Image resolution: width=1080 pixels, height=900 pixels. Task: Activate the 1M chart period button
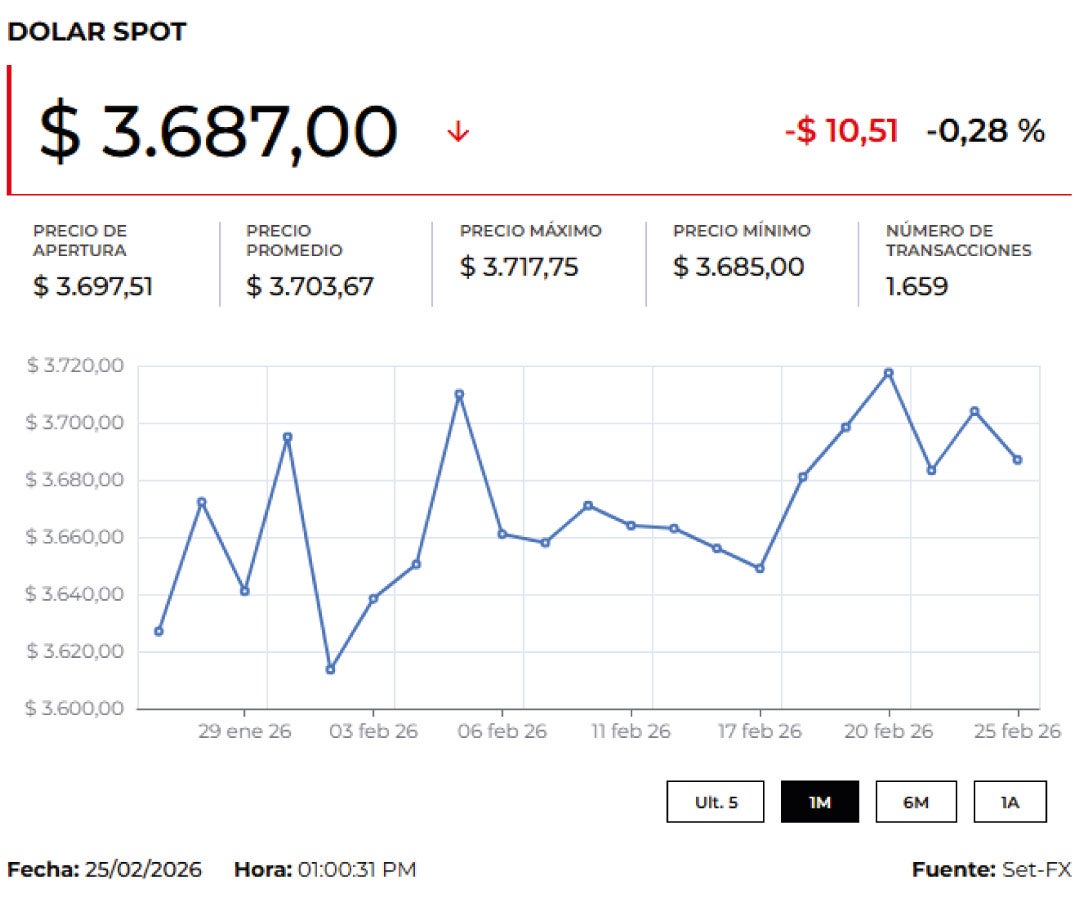[821, 801]
